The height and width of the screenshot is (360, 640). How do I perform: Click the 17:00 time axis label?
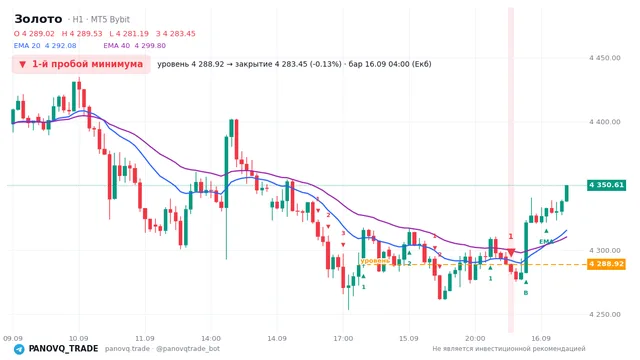tap(343, 338)
